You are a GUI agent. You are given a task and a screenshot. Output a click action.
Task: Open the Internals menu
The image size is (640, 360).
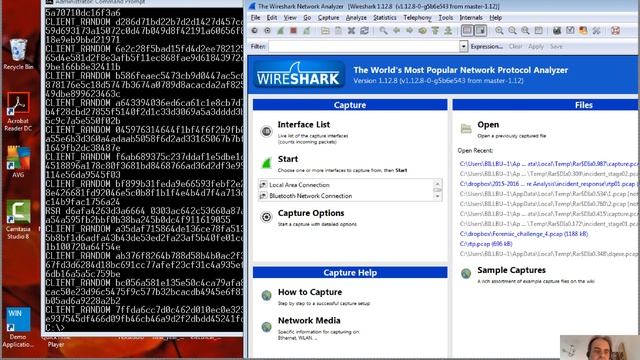pos(471,18)
